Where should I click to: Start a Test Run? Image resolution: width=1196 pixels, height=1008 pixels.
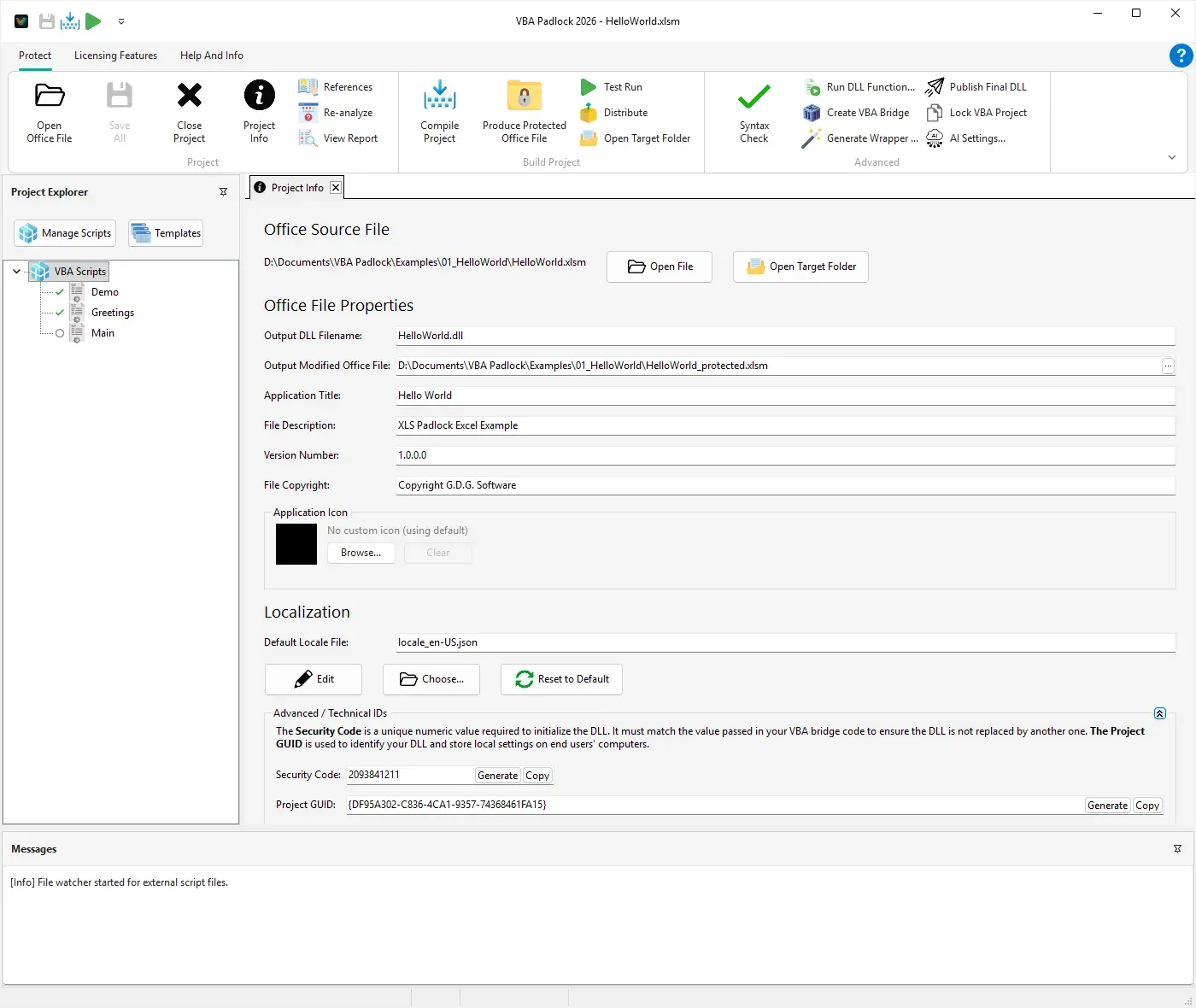pyautogui.click(x=611, y=87)
